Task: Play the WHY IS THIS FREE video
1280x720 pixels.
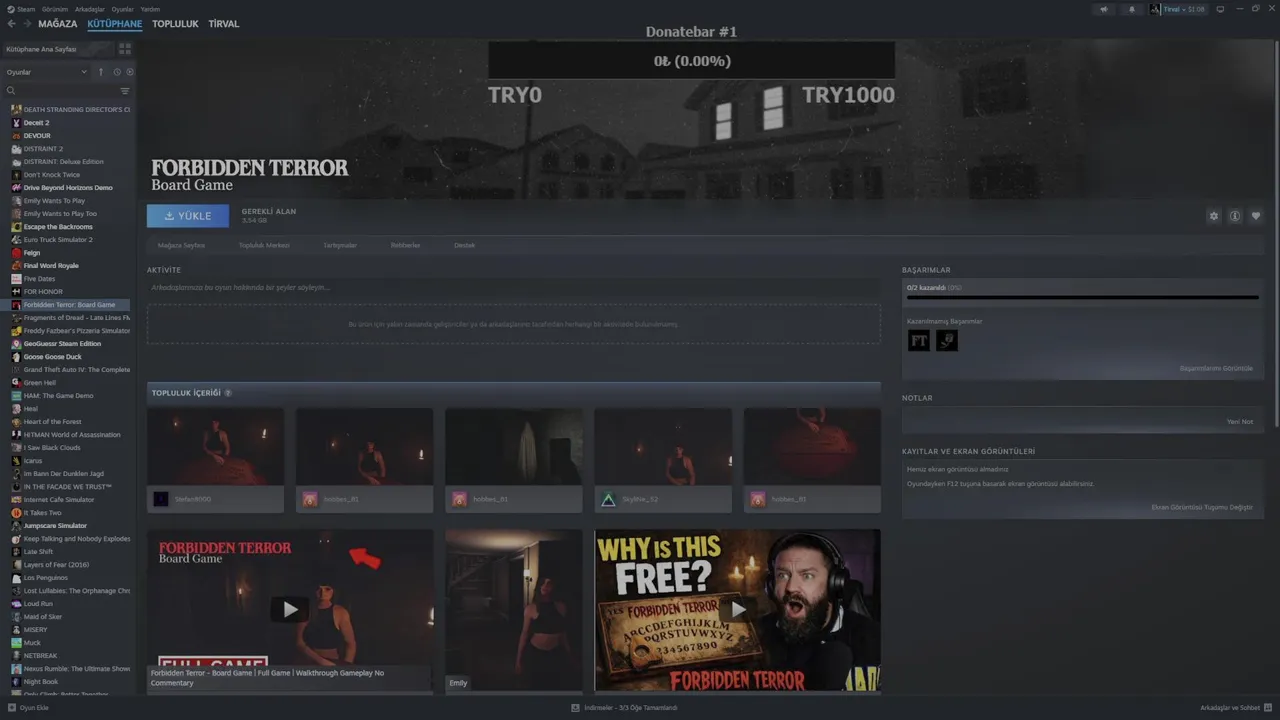Action: [x=738, y=610]
